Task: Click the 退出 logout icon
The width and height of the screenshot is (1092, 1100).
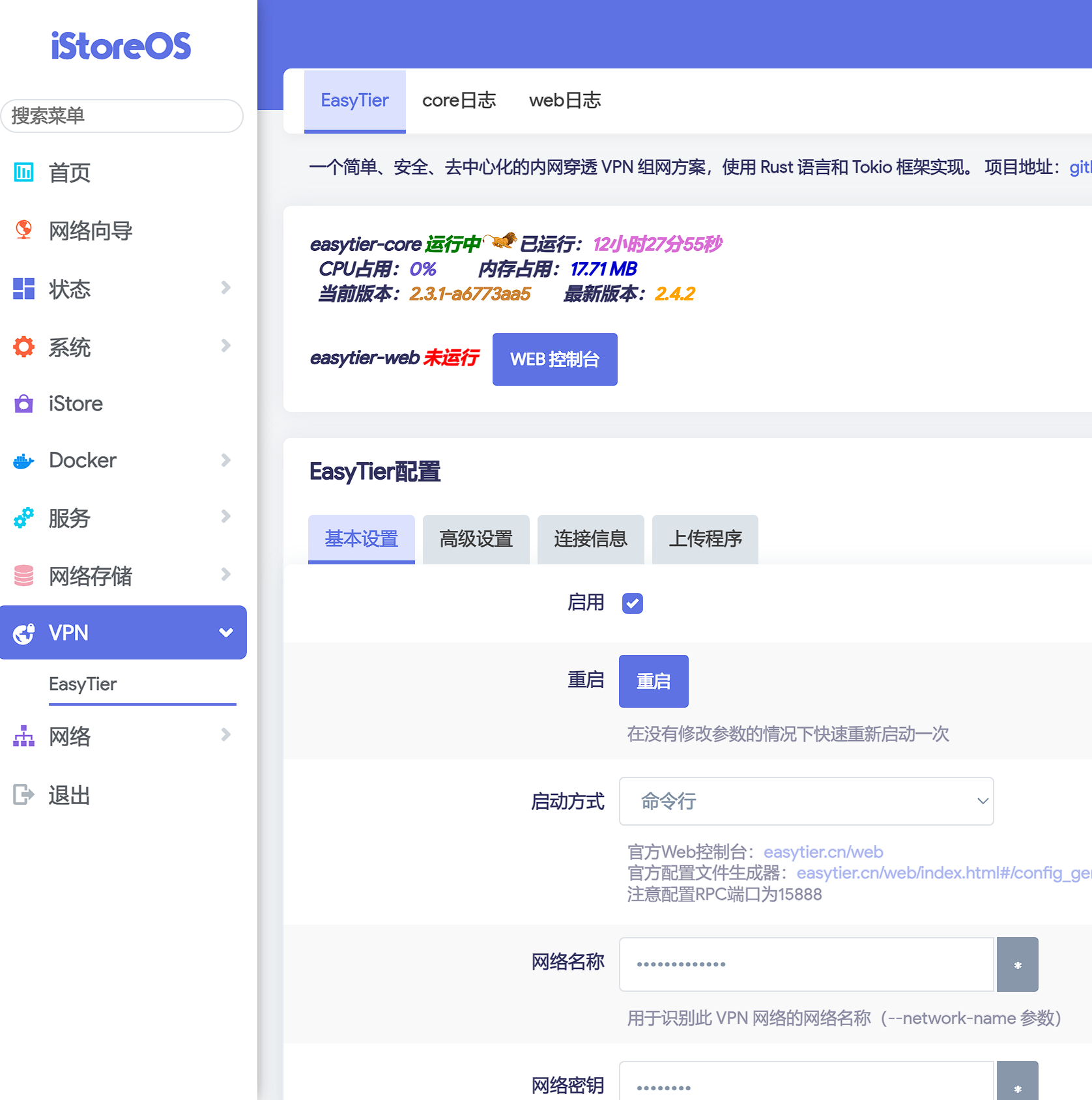Action: click(x=24, y=794)
